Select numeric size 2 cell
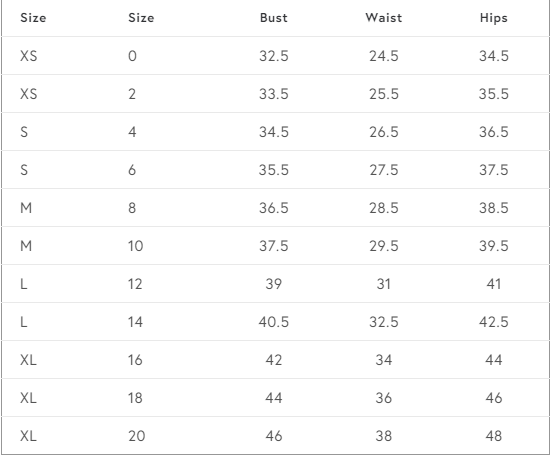Screen dimensions: 550x457 tap(132, 94)
